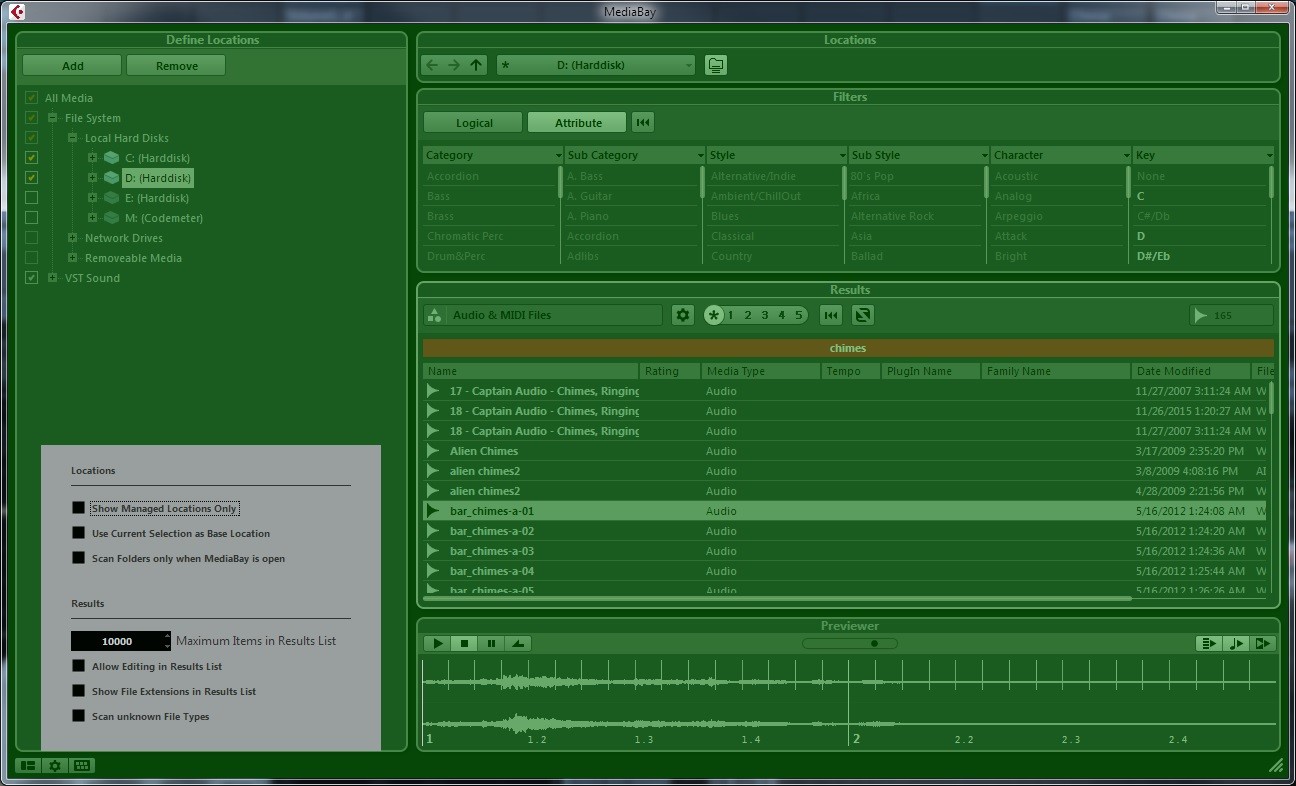The image size is (1296, 786).
Task: Click the Maximum Items field 10000
Action: [x=121, y=641]
